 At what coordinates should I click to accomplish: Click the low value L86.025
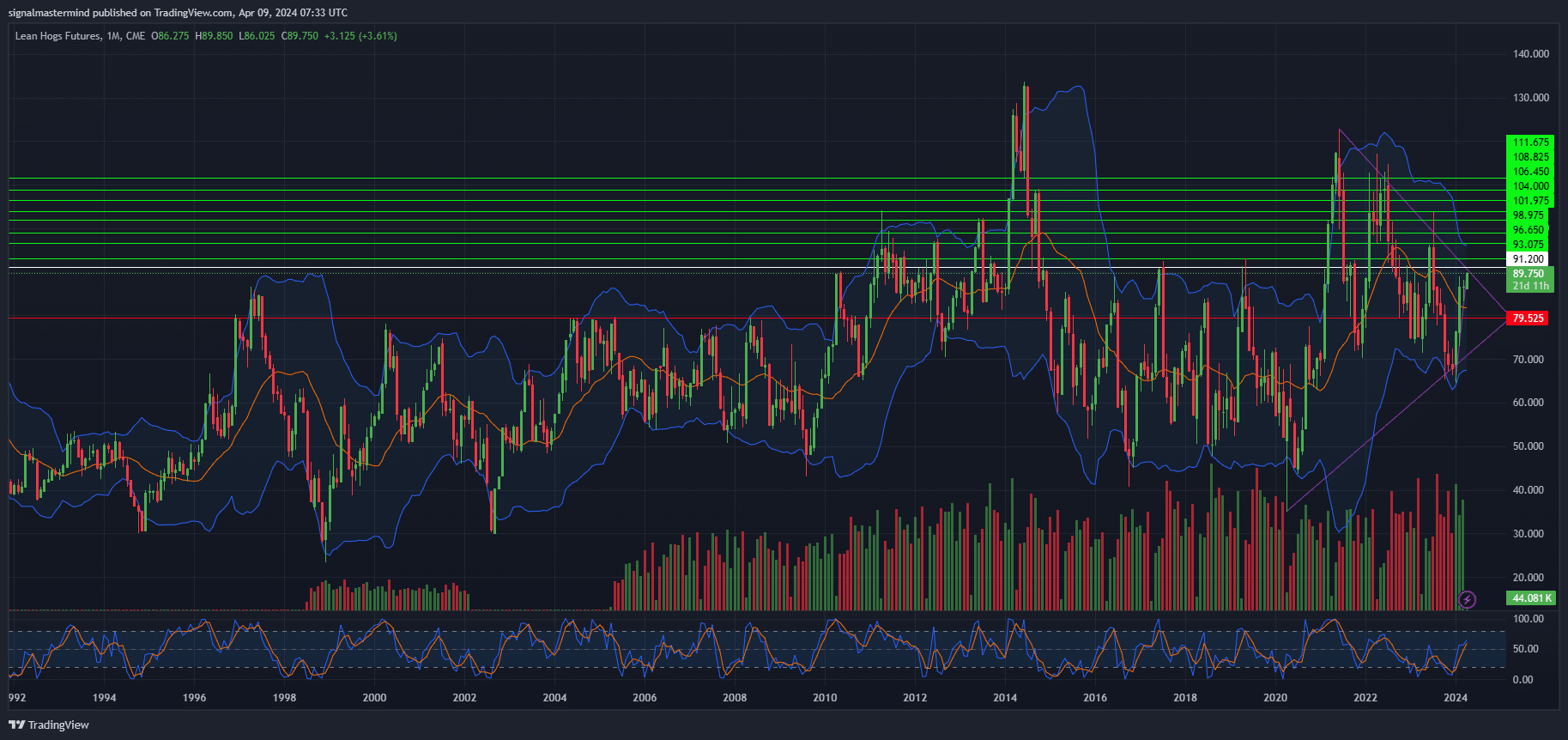[257, 36]
